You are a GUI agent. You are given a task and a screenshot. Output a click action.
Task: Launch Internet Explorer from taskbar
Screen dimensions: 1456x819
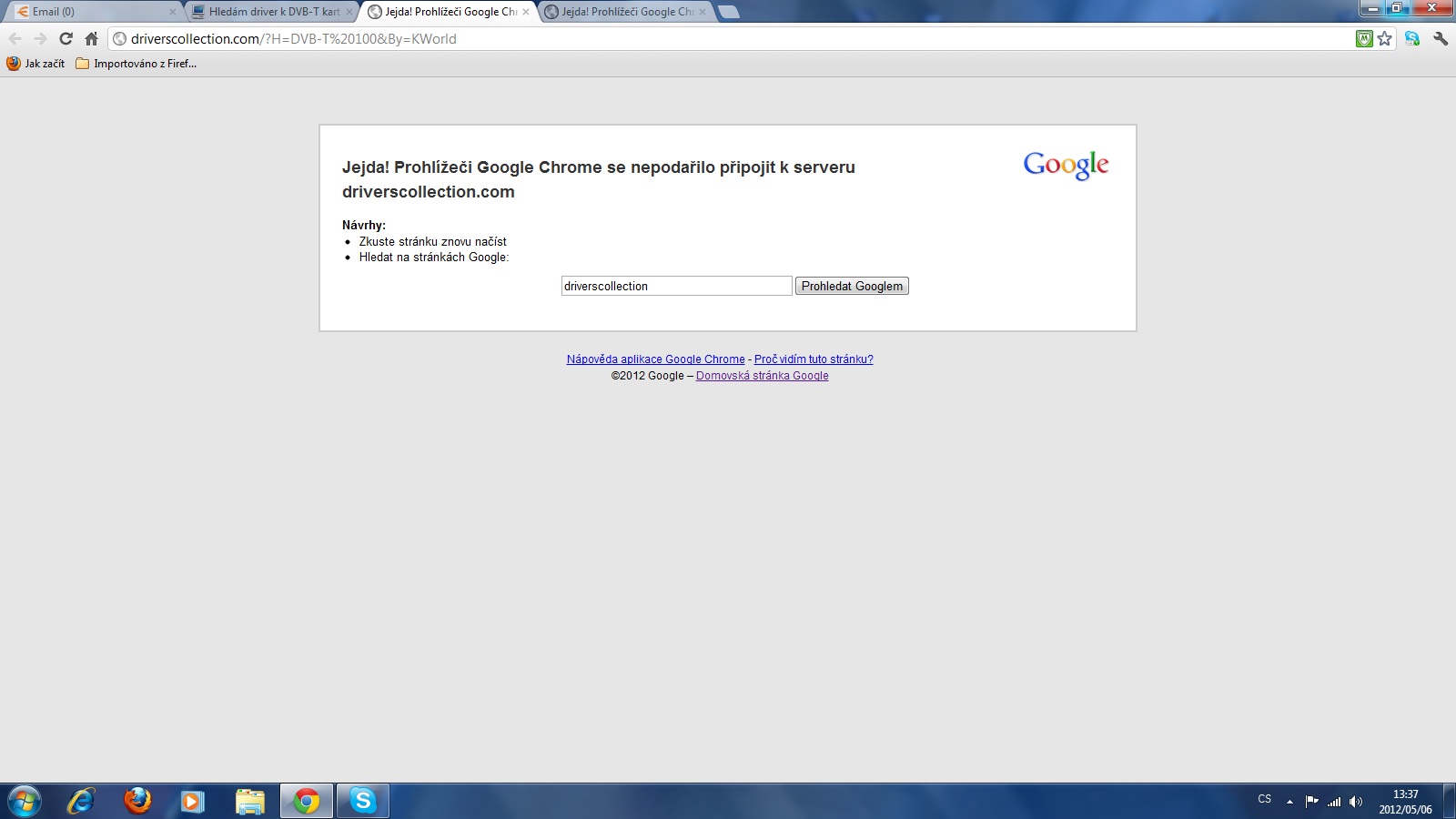pyautogui.click(x=81, y=801)
